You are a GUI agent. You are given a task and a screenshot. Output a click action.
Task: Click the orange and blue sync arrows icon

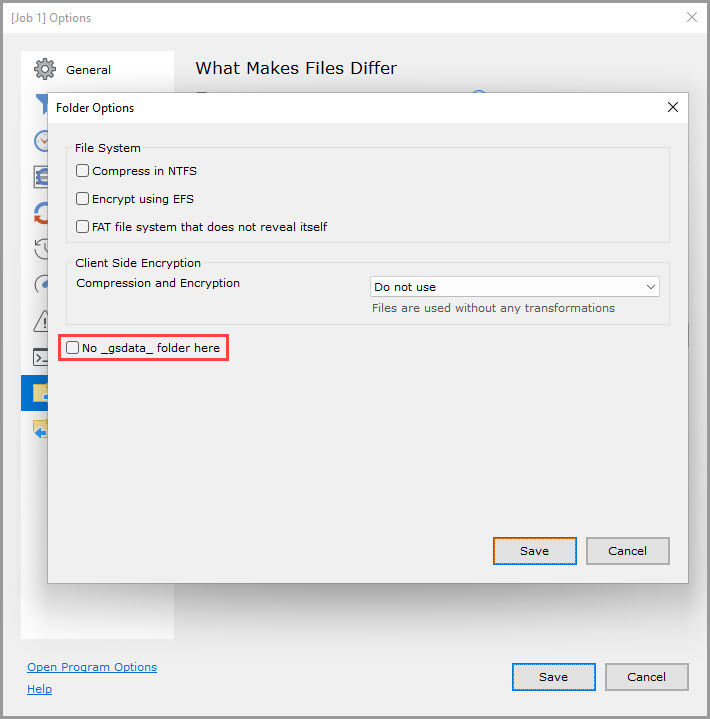[x=40, y=213]
